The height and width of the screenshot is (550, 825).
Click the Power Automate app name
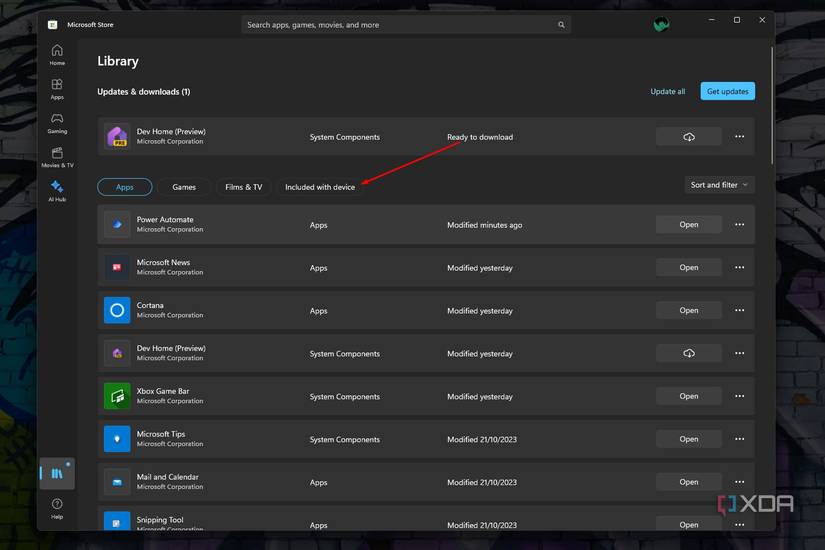[165, 219]
